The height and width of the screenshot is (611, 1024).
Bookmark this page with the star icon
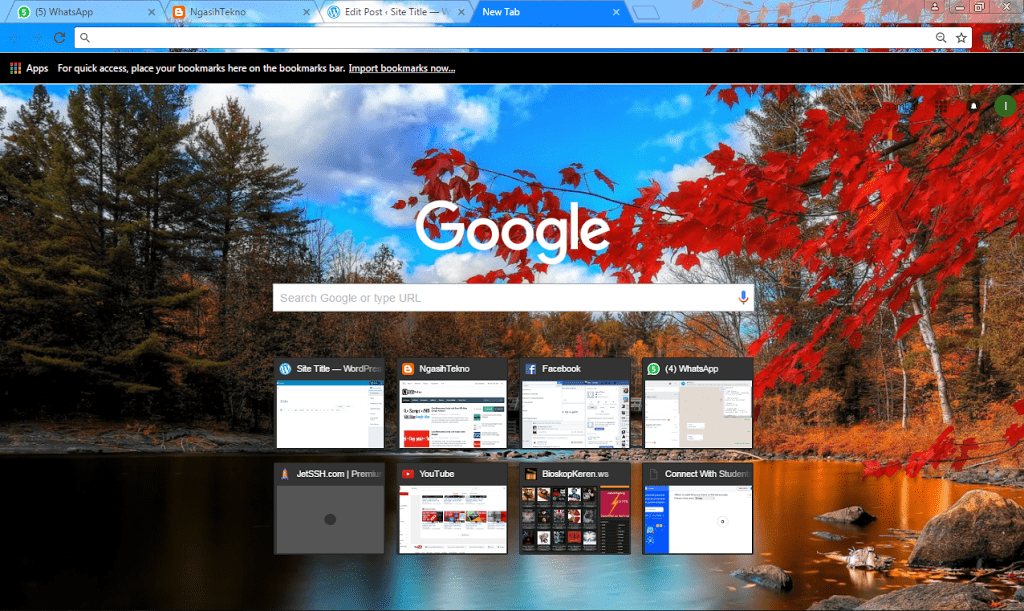(961, 38)
